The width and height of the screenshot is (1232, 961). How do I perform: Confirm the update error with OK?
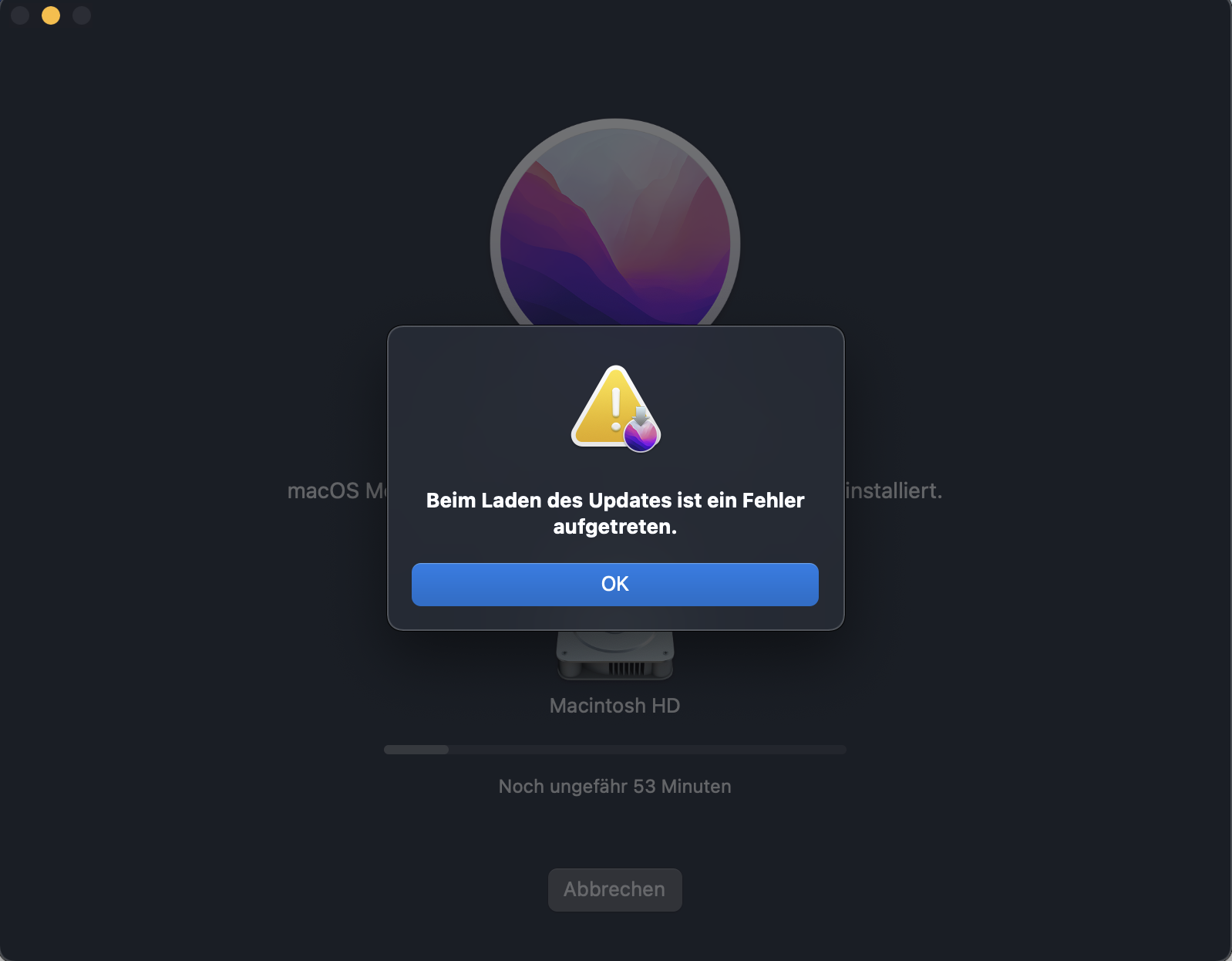[x=614, y=584]
